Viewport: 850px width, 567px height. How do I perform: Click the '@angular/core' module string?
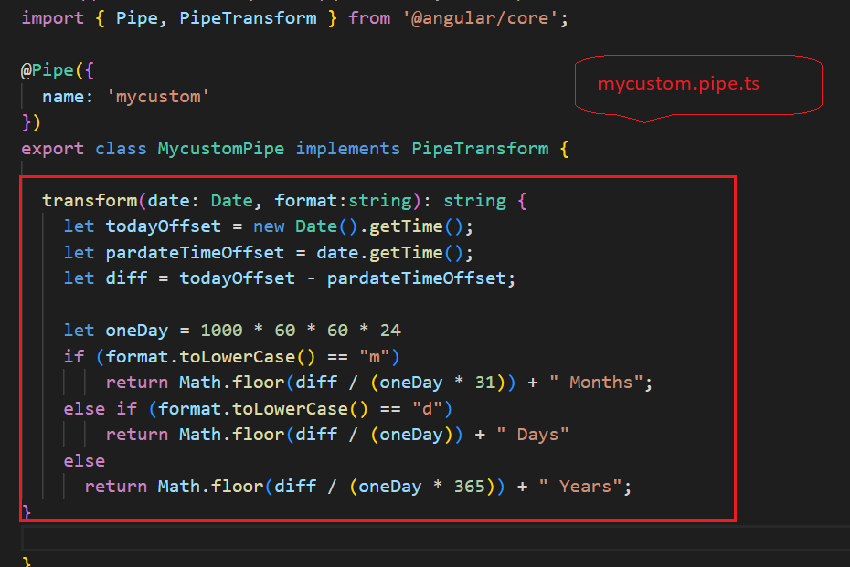tap(480, 18)
